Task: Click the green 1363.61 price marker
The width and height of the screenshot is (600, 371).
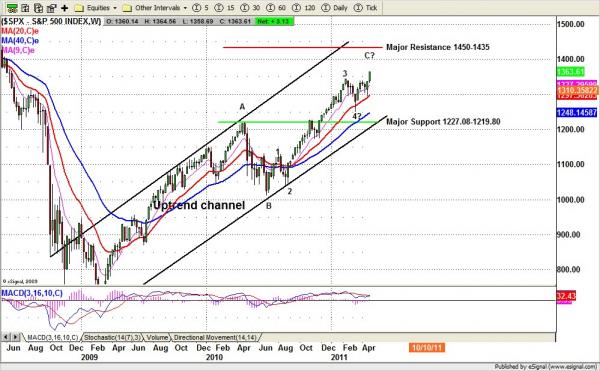Action: click(570, 72)
